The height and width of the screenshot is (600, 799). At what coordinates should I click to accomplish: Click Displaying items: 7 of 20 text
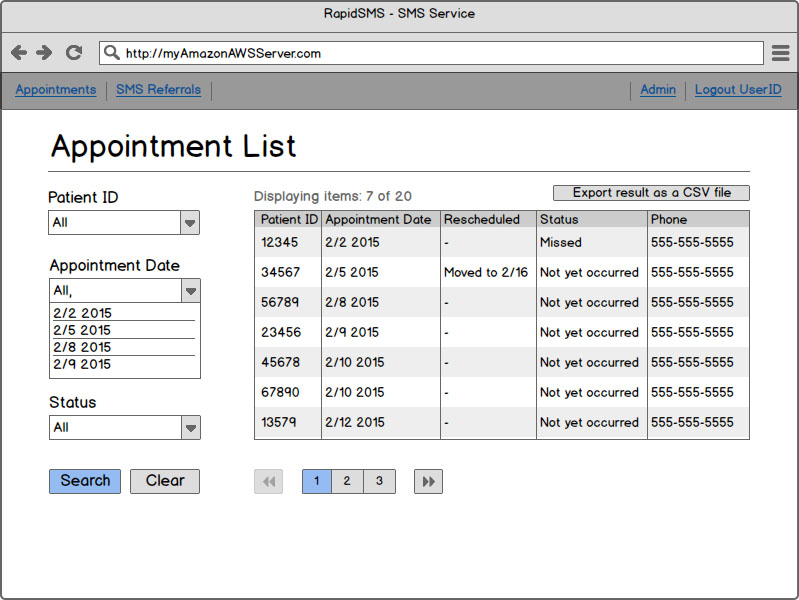click(333, 196)
